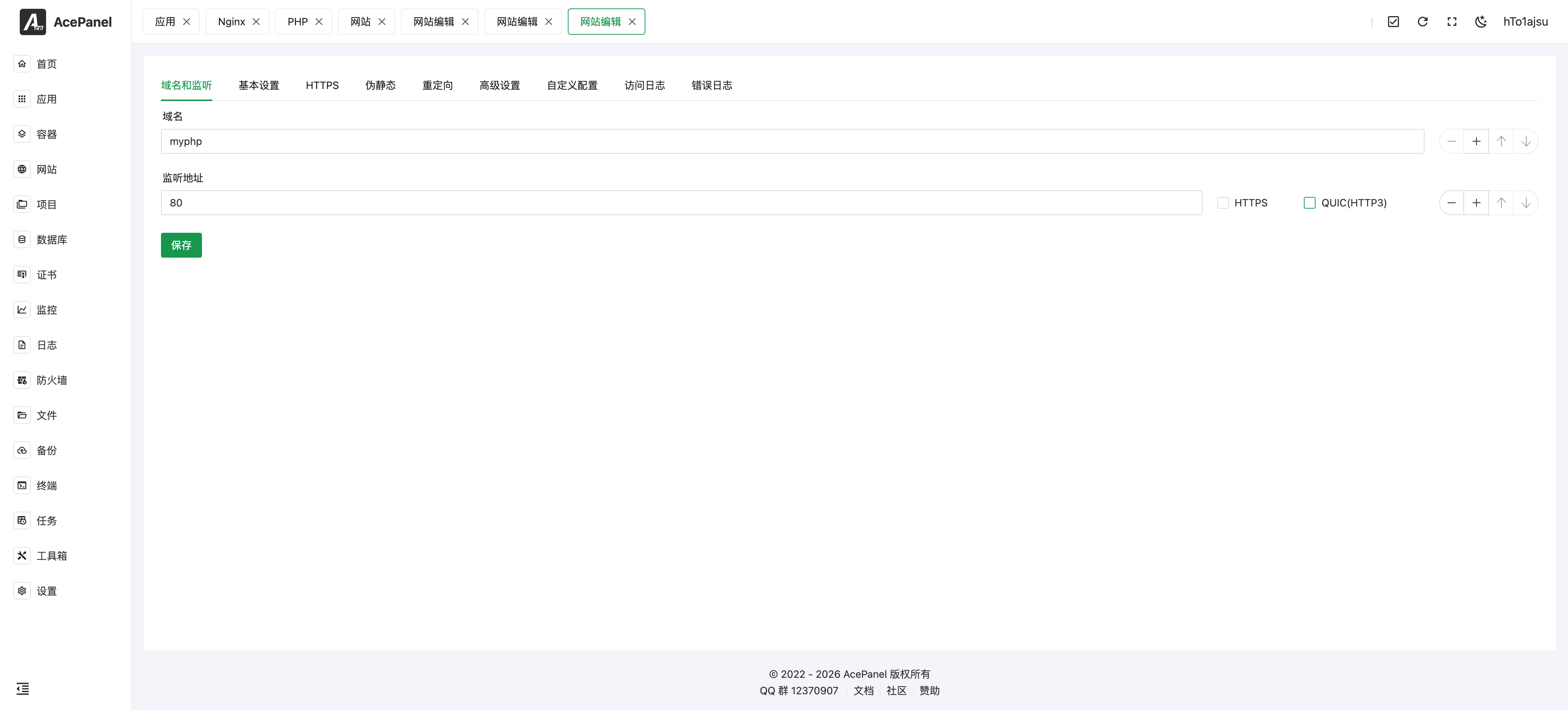Screen dimensions: 1568x710
Task: Add a new domain row with plus
Action: 1476,141
